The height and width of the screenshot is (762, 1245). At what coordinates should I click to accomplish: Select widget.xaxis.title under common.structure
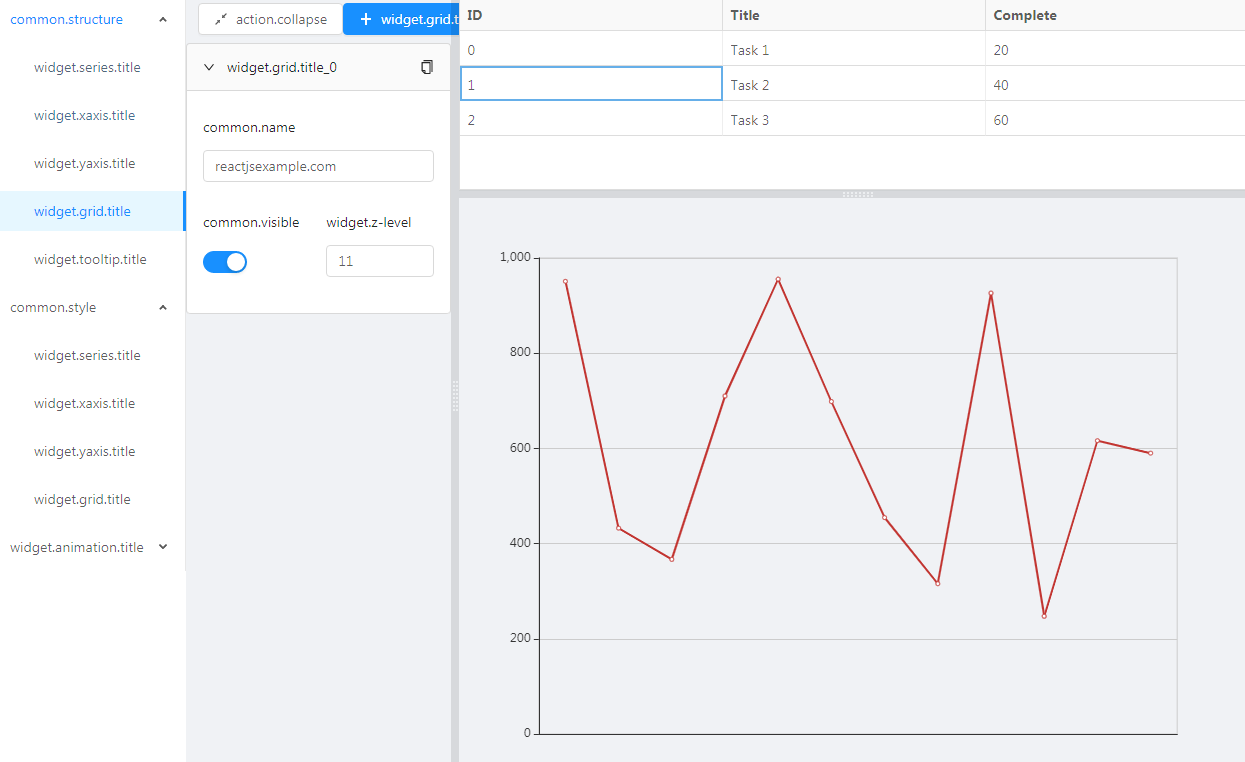(x=86, y=115)
